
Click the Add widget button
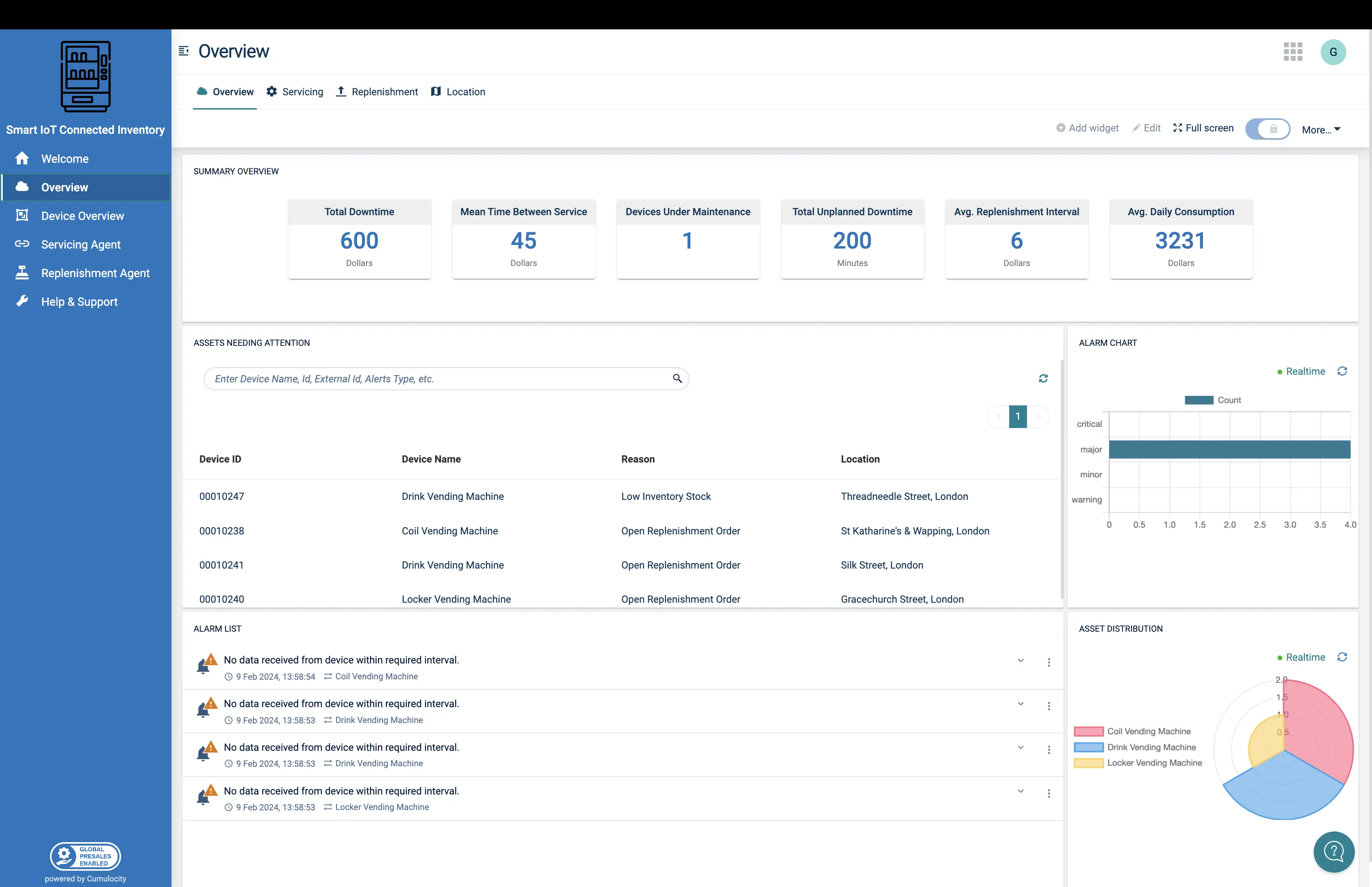tap(1087, 128)
